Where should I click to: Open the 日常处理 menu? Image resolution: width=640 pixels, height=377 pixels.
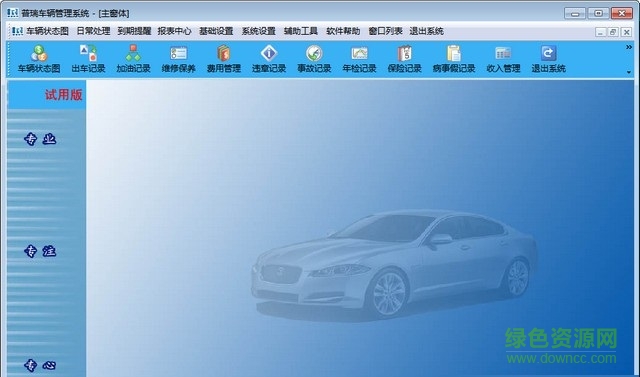(93, 31)
